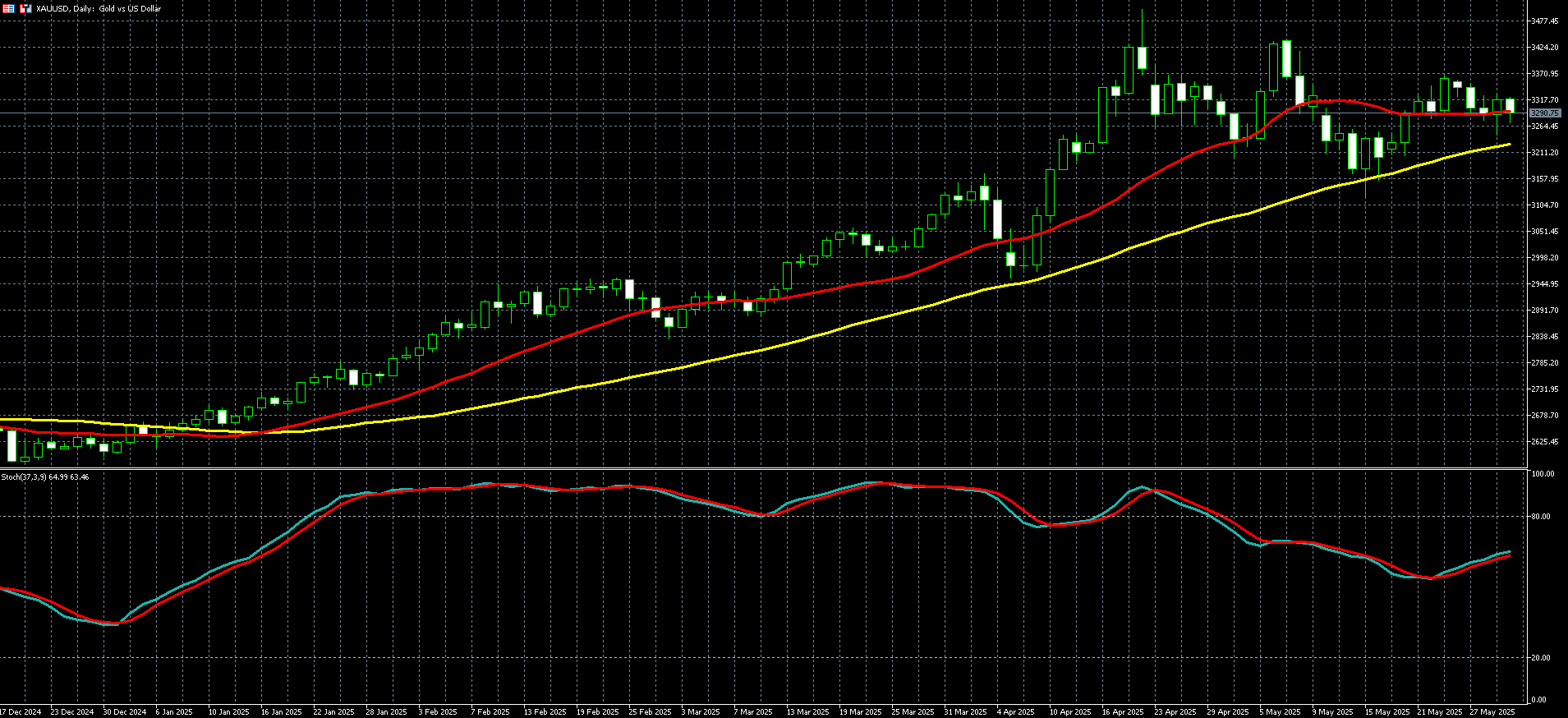Select the 2998.20 price scale level
Image resolution: width=1568 pixels, height=718 pixels.
[x=1544, y=258]
